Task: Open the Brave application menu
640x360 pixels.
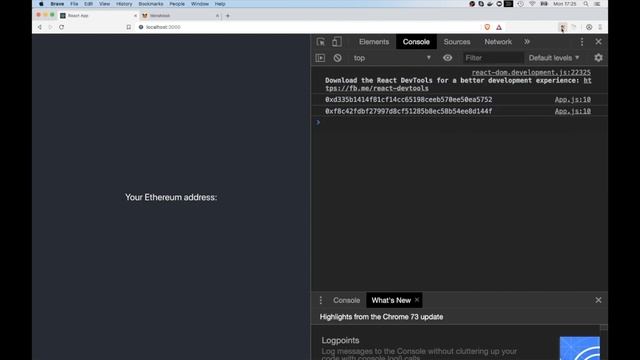Action: point(57,4)
